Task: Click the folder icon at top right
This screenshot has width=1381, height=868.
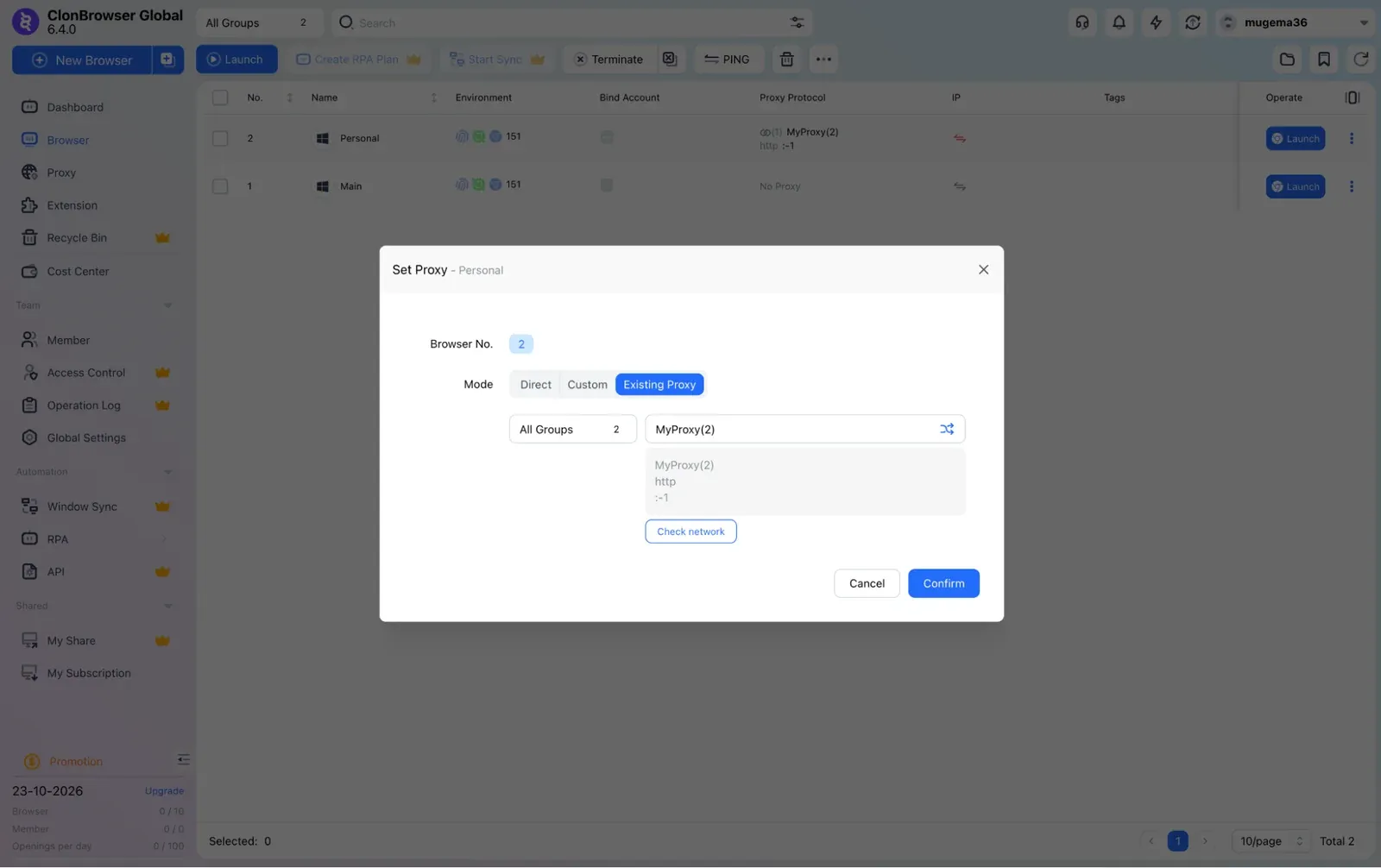Action: (x=1287, y=60)
